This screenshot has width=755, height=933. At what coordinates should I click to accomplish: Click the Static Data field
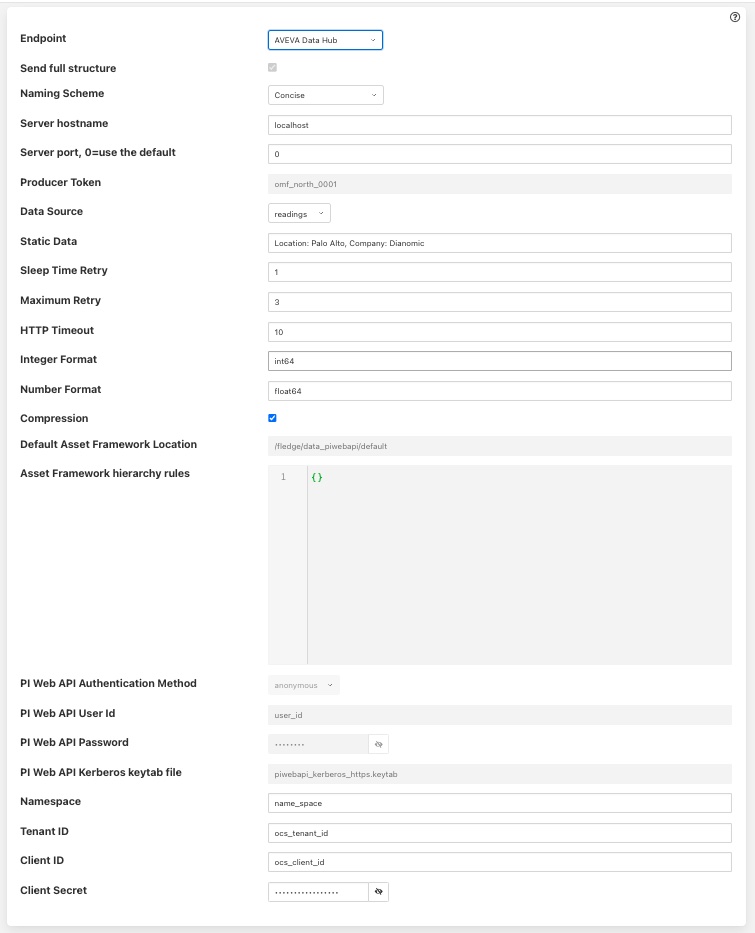point(498,243)
